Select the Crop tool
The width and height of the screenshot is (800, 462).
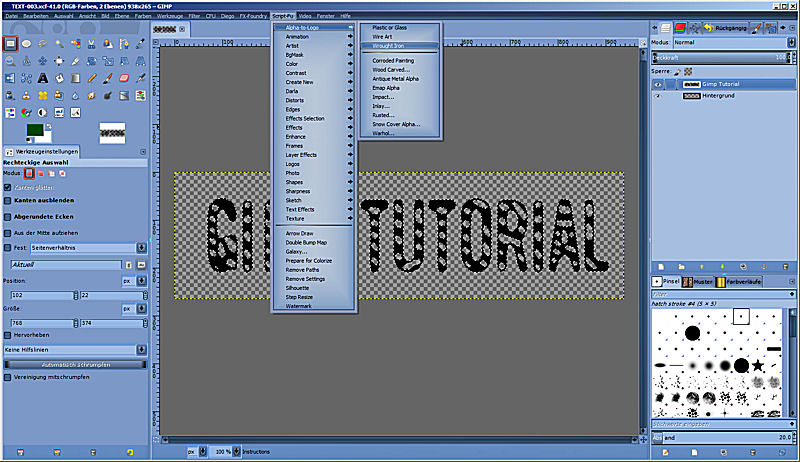click(x=76, y=61)
